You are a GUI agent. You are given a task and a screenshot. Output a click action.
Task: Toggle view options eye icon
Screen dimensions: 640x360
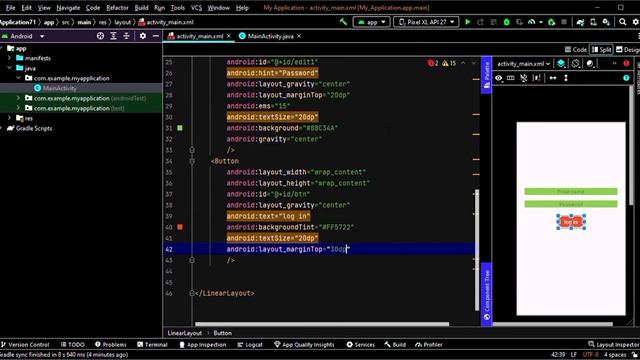pos(499,78)
